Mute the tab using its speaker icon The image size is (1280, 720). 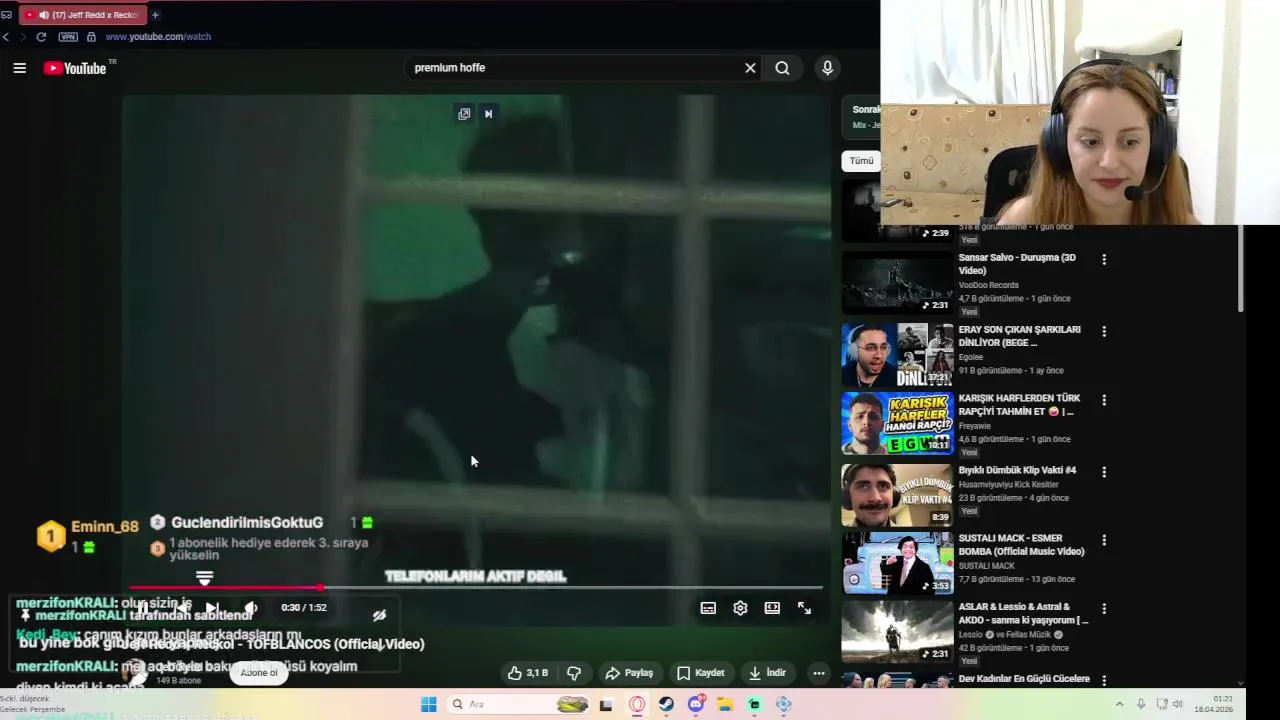[43, 15]
